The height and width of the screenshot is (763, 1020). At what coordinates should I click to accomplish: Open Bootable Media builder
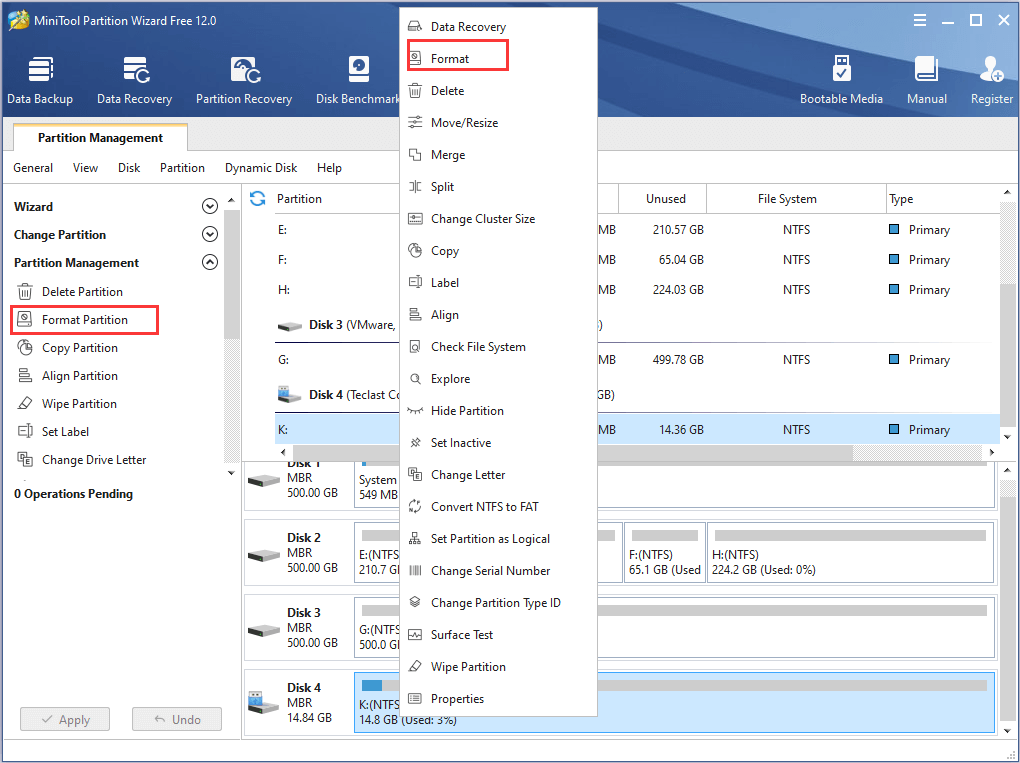841,81
